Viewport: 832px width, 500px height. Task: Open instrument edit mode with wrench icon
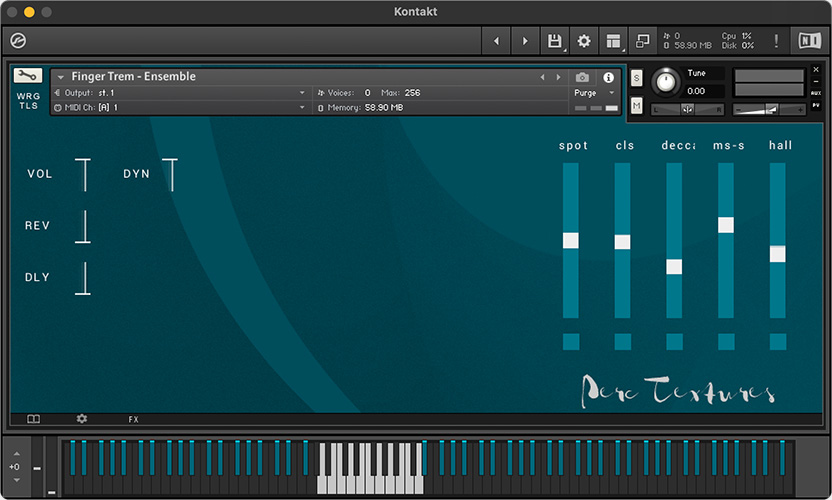[28, 75]
